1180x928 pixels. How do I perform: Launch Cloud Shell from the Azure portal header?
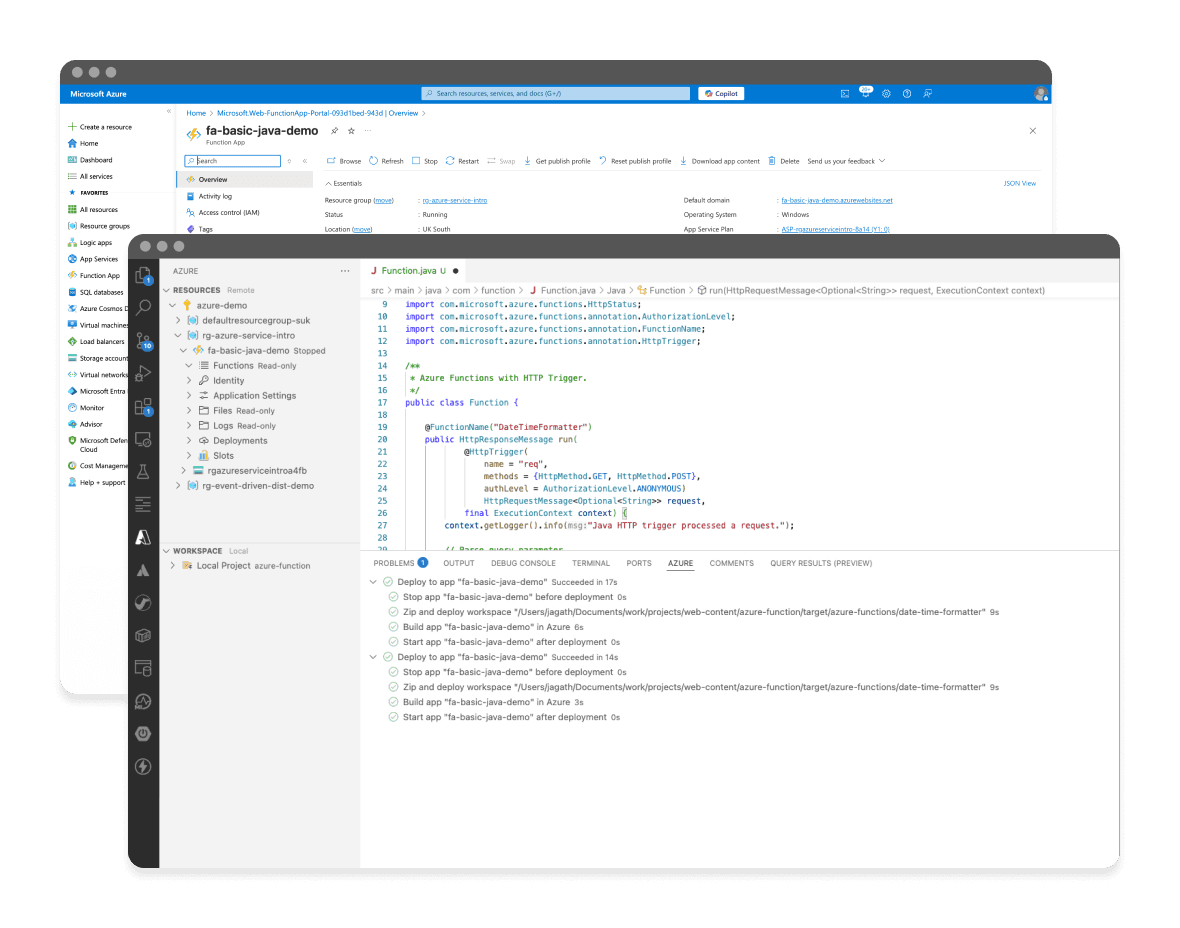coord(845,93)
